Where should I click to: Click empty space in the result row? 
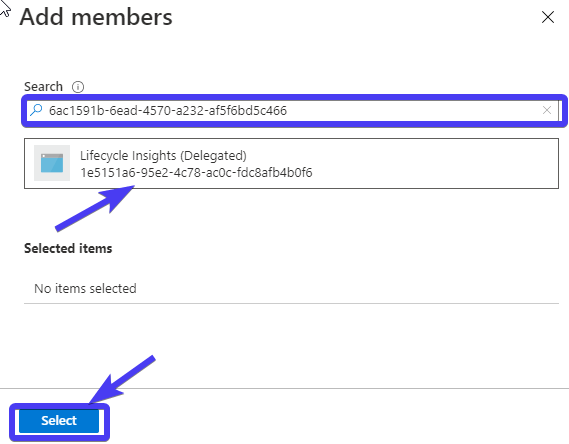point(435,163)
